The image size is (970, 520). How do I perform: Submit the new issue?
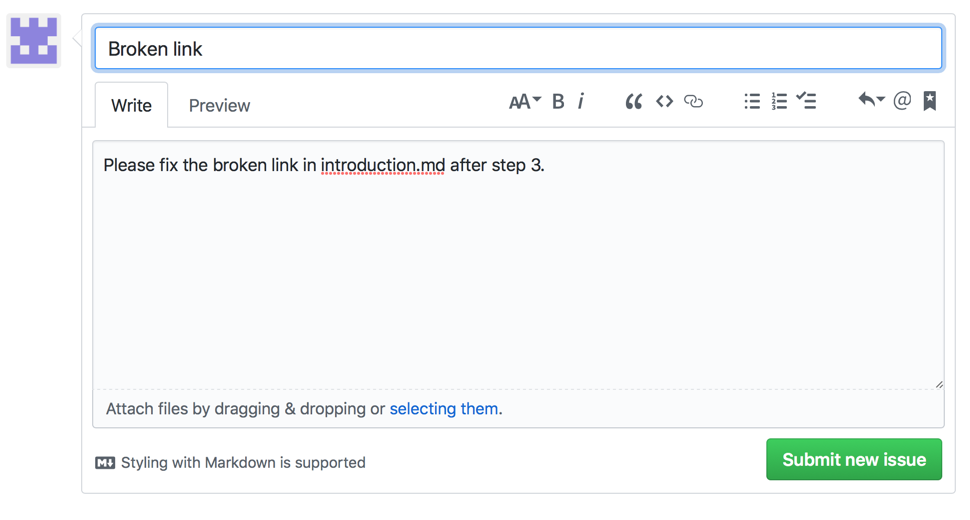click(x=853, y=460)
